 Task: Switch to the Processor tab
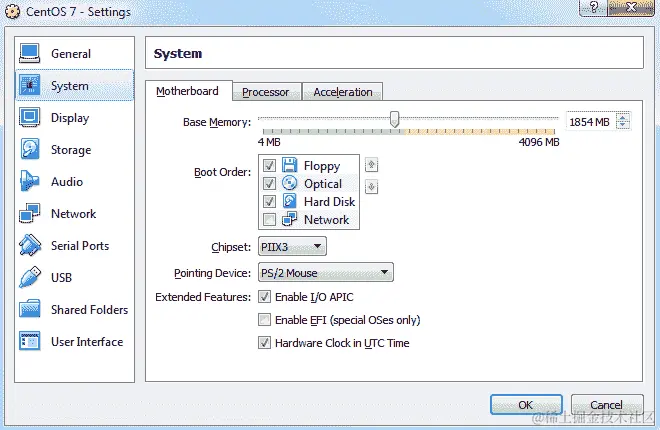266,92
